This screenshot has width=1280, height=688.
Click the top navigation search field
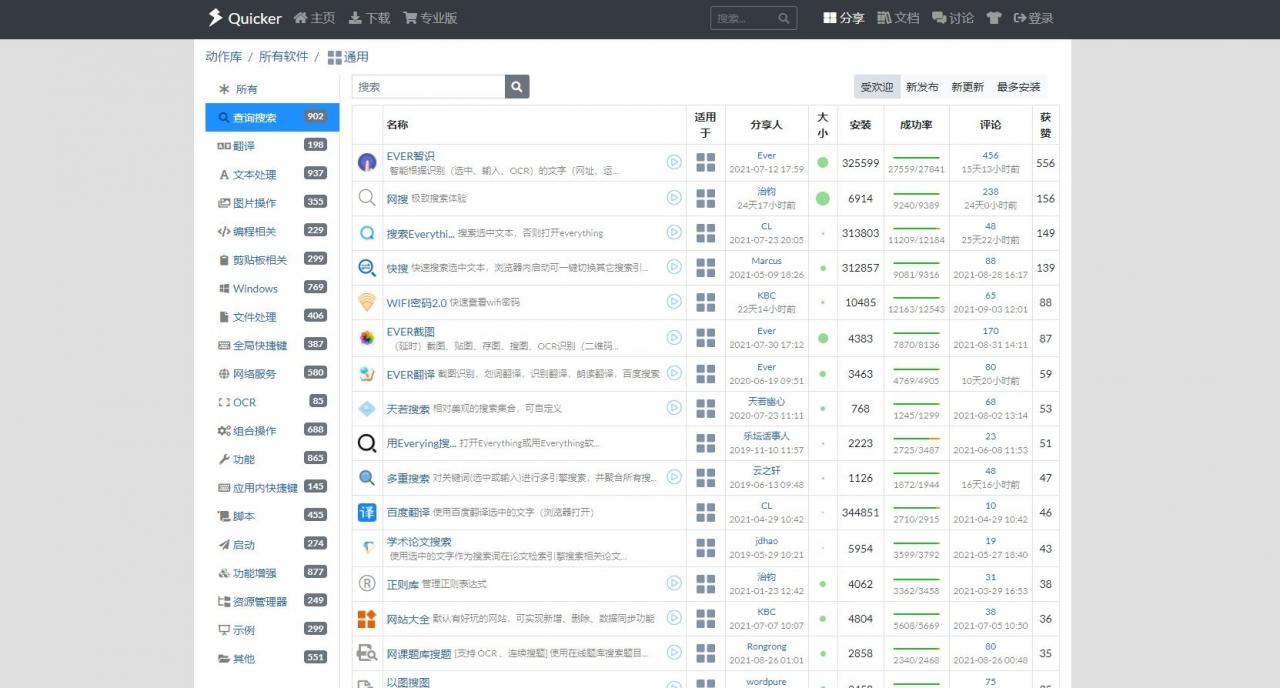pyautogui.click(x=742, y=18)
